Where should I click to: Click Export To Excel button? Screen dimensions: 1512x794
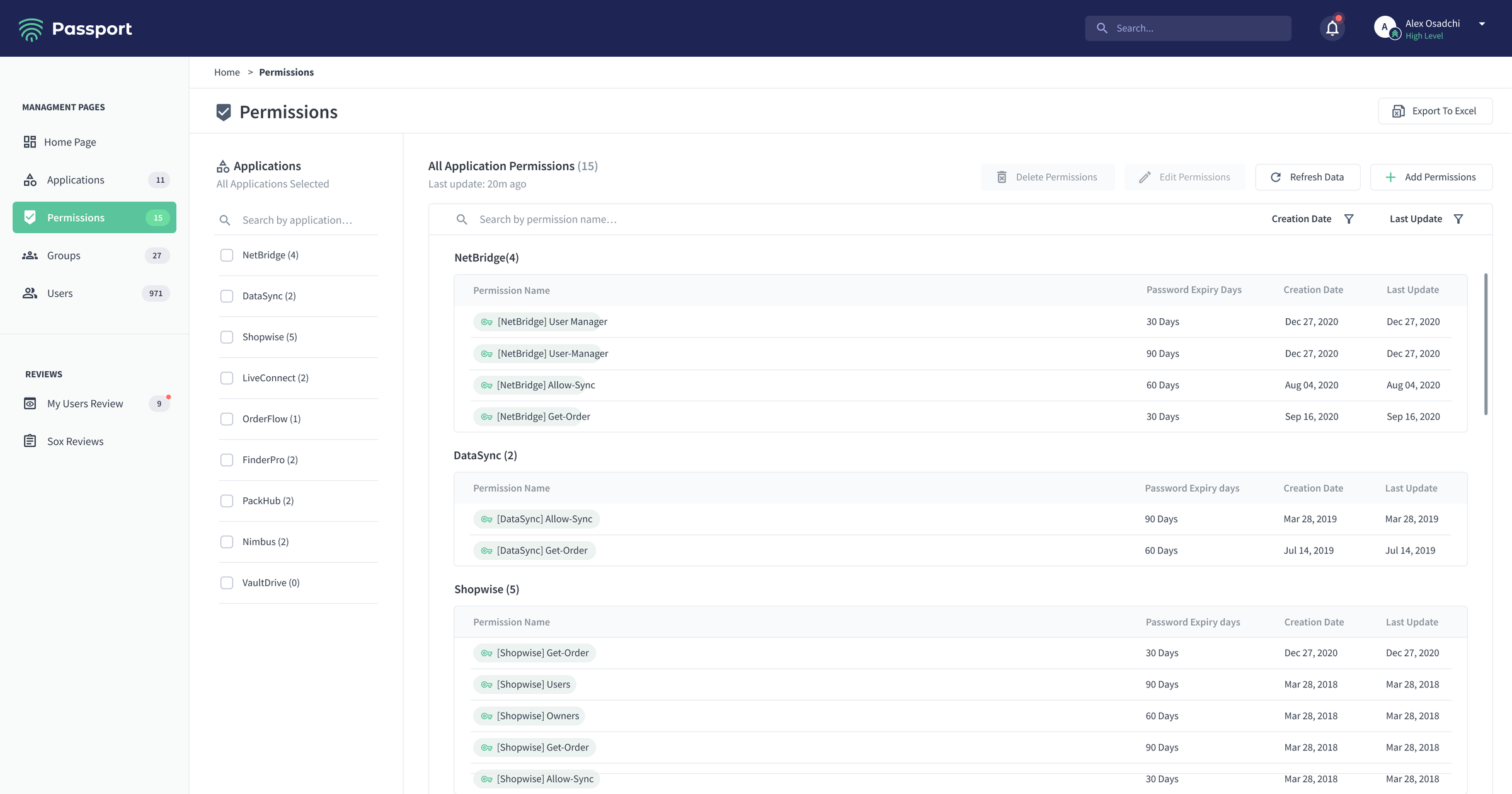1435,111
